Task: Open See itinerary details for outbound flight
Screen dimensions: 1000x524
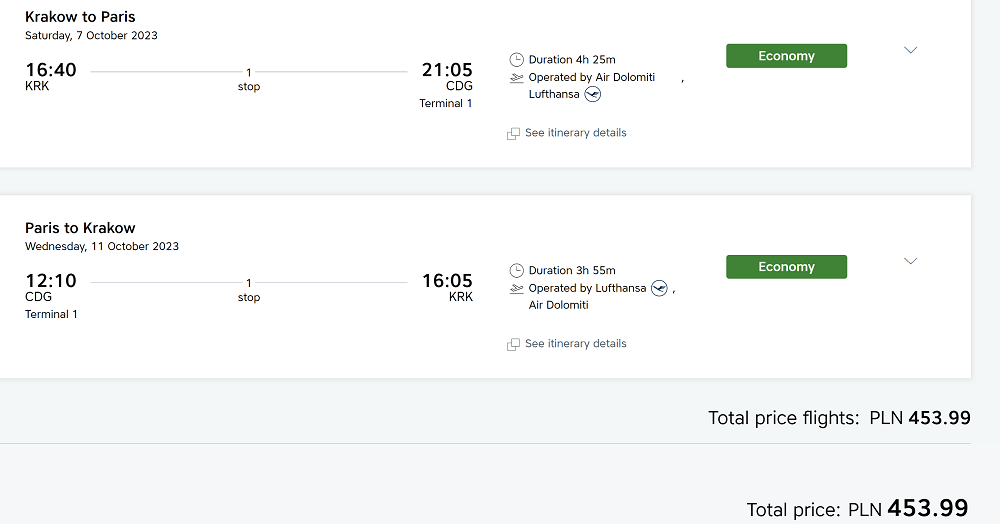Action: (575, 133)
